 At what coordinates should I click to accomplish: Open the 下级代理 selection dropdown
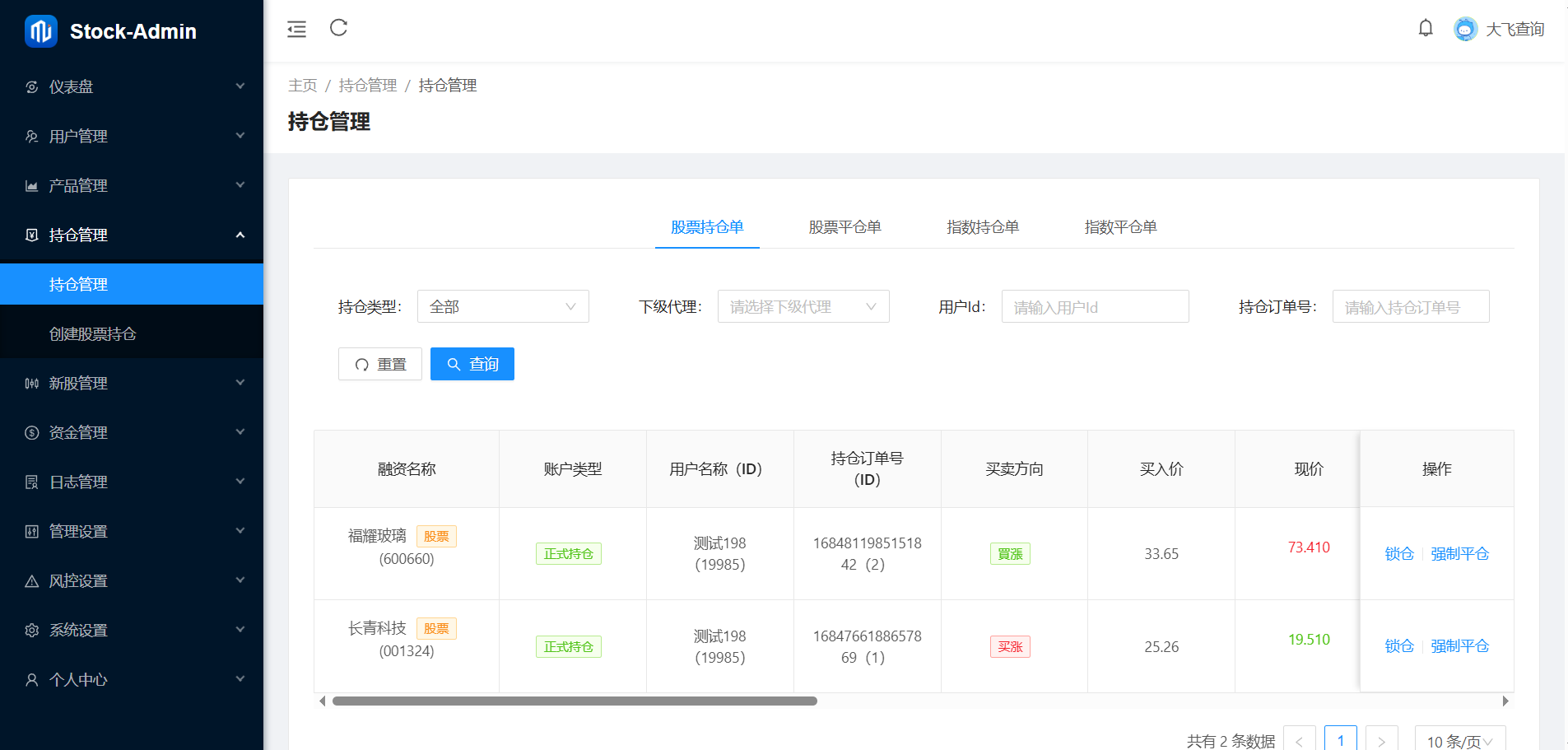coord(803,307)
